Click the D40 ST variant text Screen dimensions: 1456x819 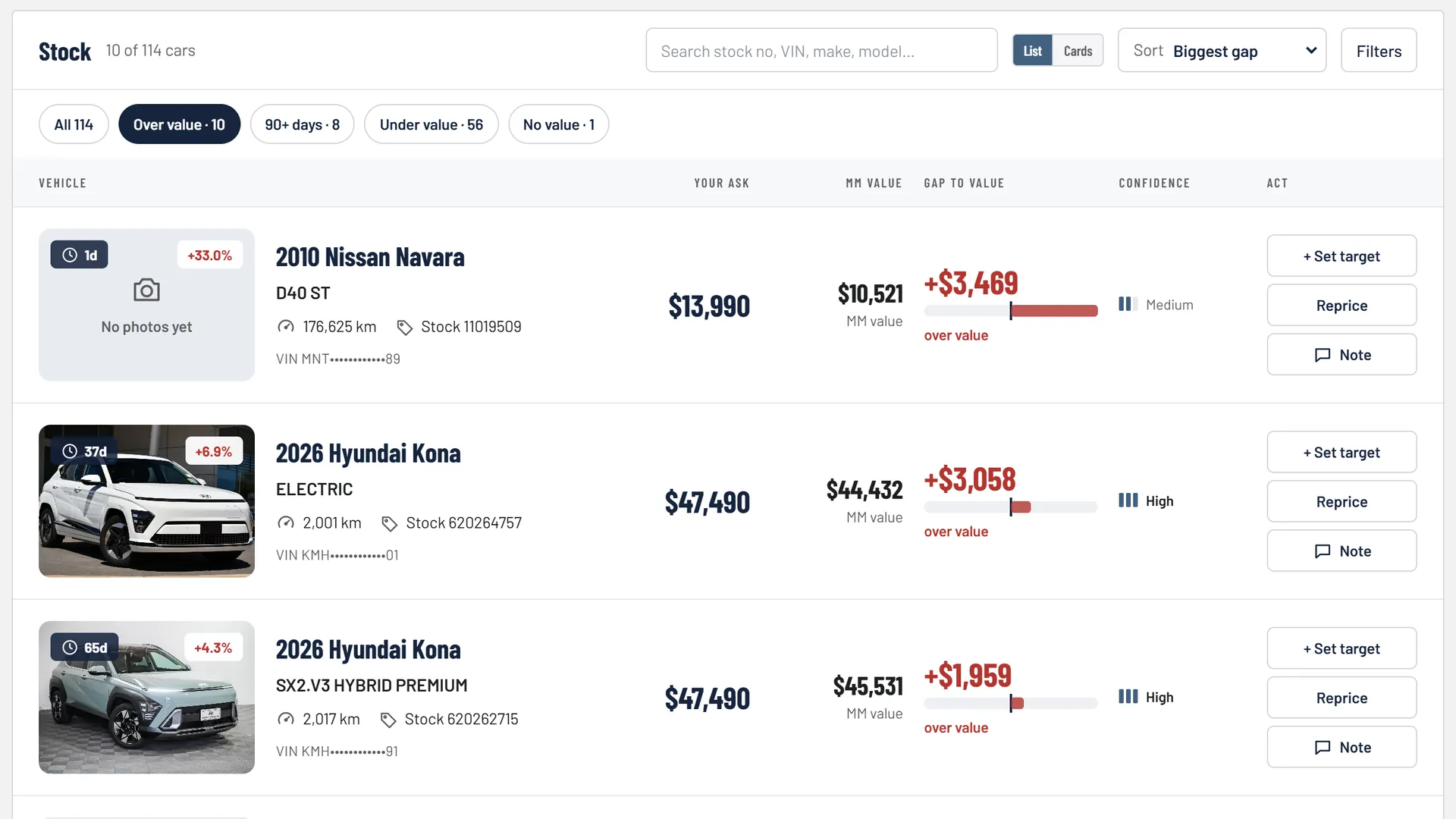(303, 293)
